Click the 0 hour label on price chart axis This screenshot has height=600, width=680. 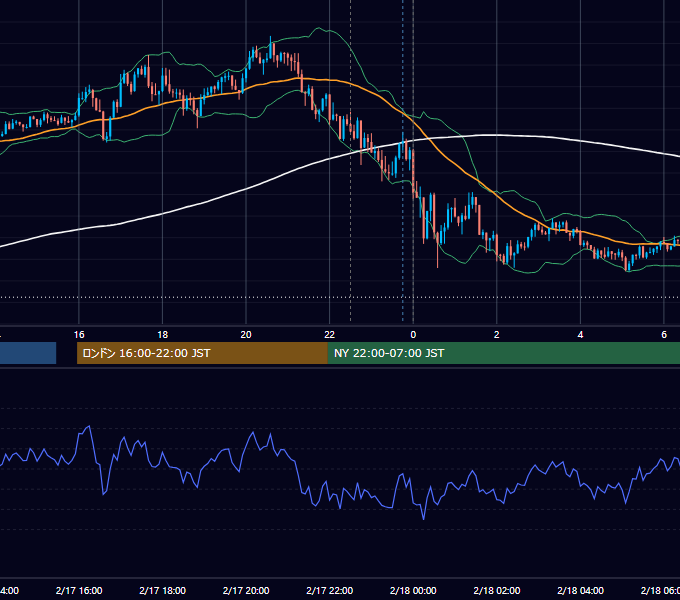point(413,335)
